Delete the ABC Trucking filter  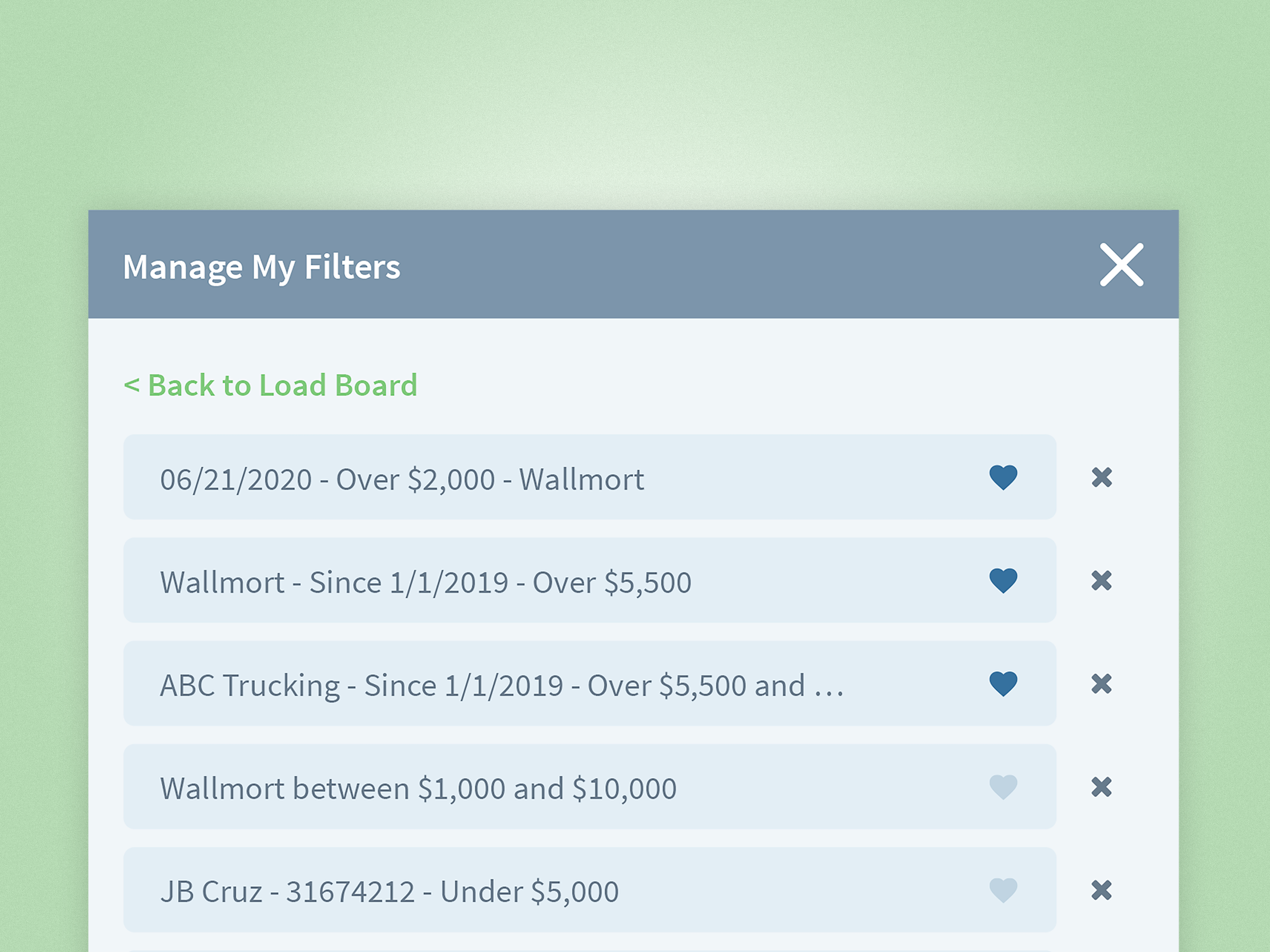1101,684
